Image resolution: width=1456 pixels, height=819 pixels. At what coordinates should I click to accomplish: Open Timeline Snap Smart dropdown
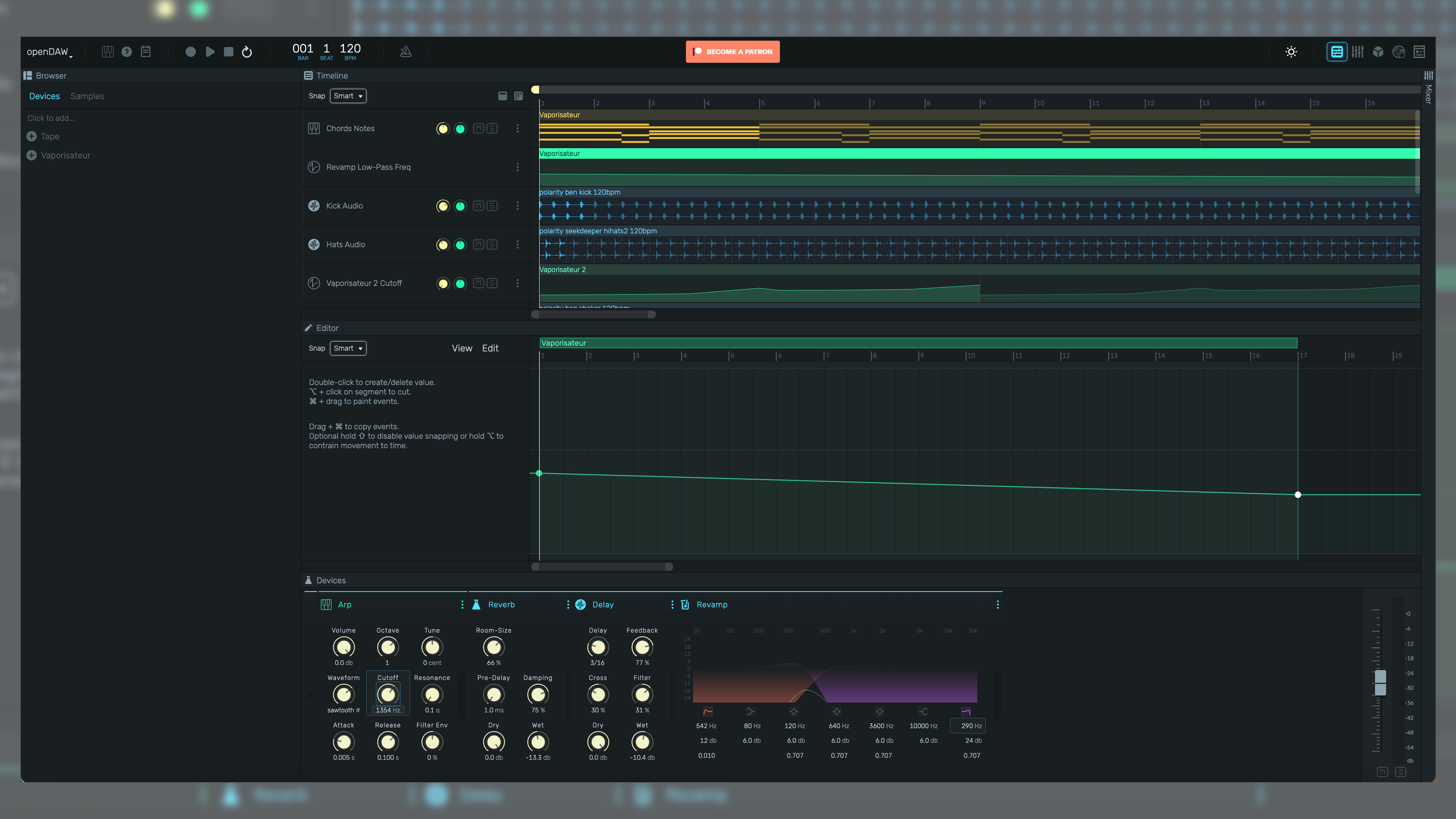coord(348,96)
